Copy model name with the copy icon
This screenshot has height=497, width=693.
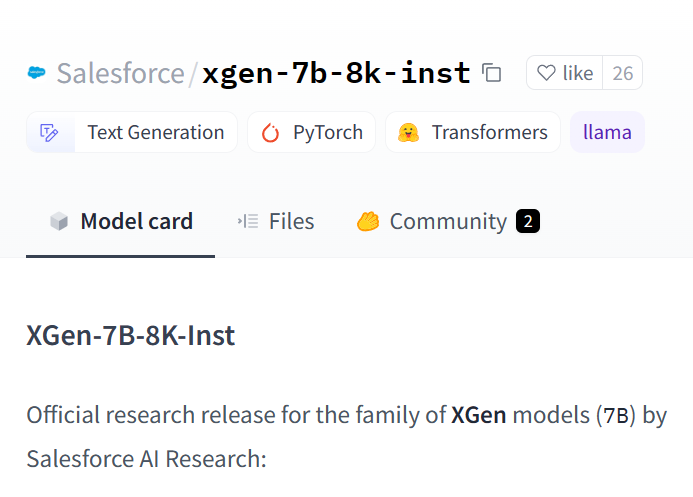pos(491,73)
